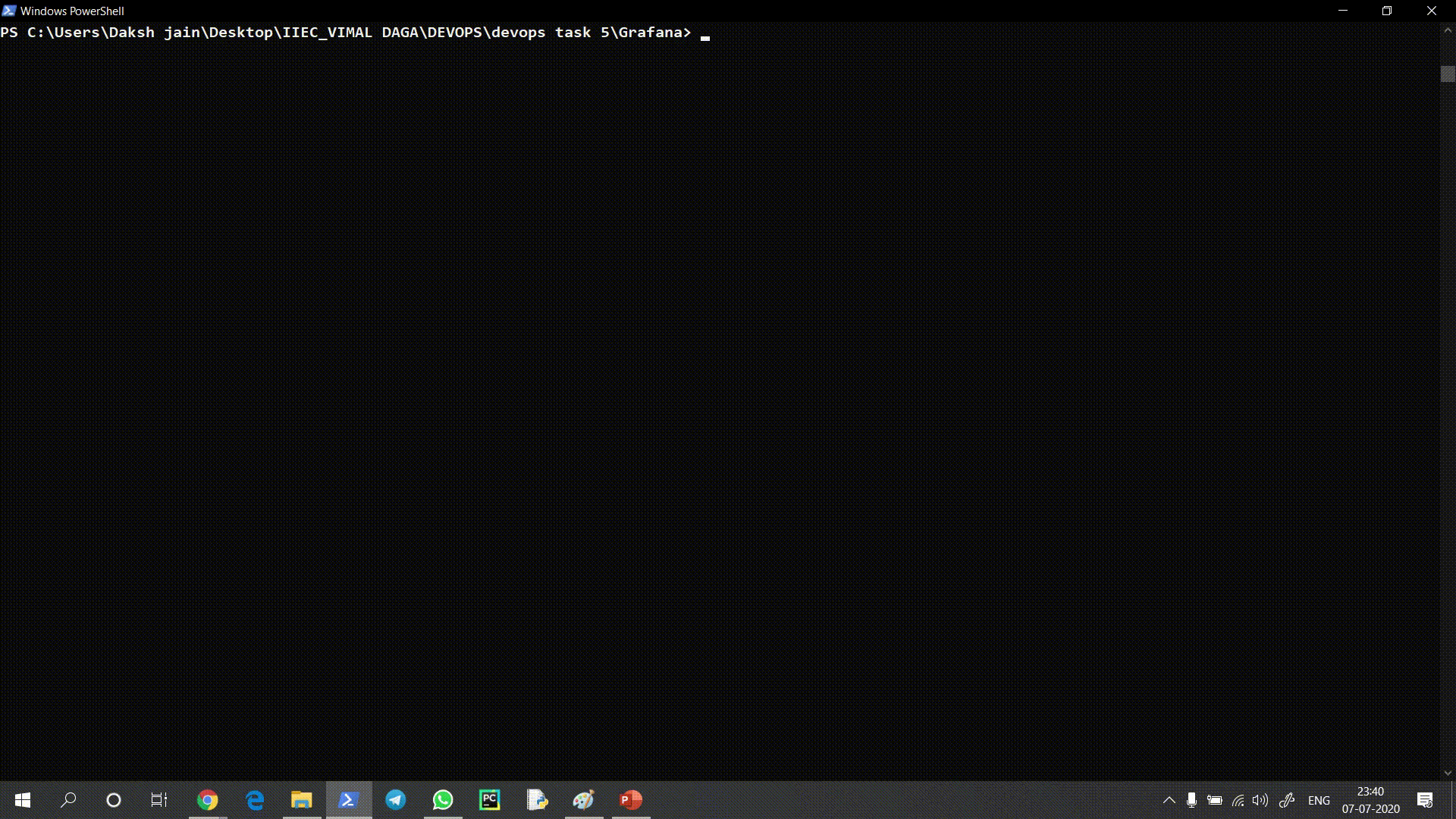Click the vertical scrollbar thumb in PowerShell
This screenshot has width=1456, height=819.
tap(1448, 74)
